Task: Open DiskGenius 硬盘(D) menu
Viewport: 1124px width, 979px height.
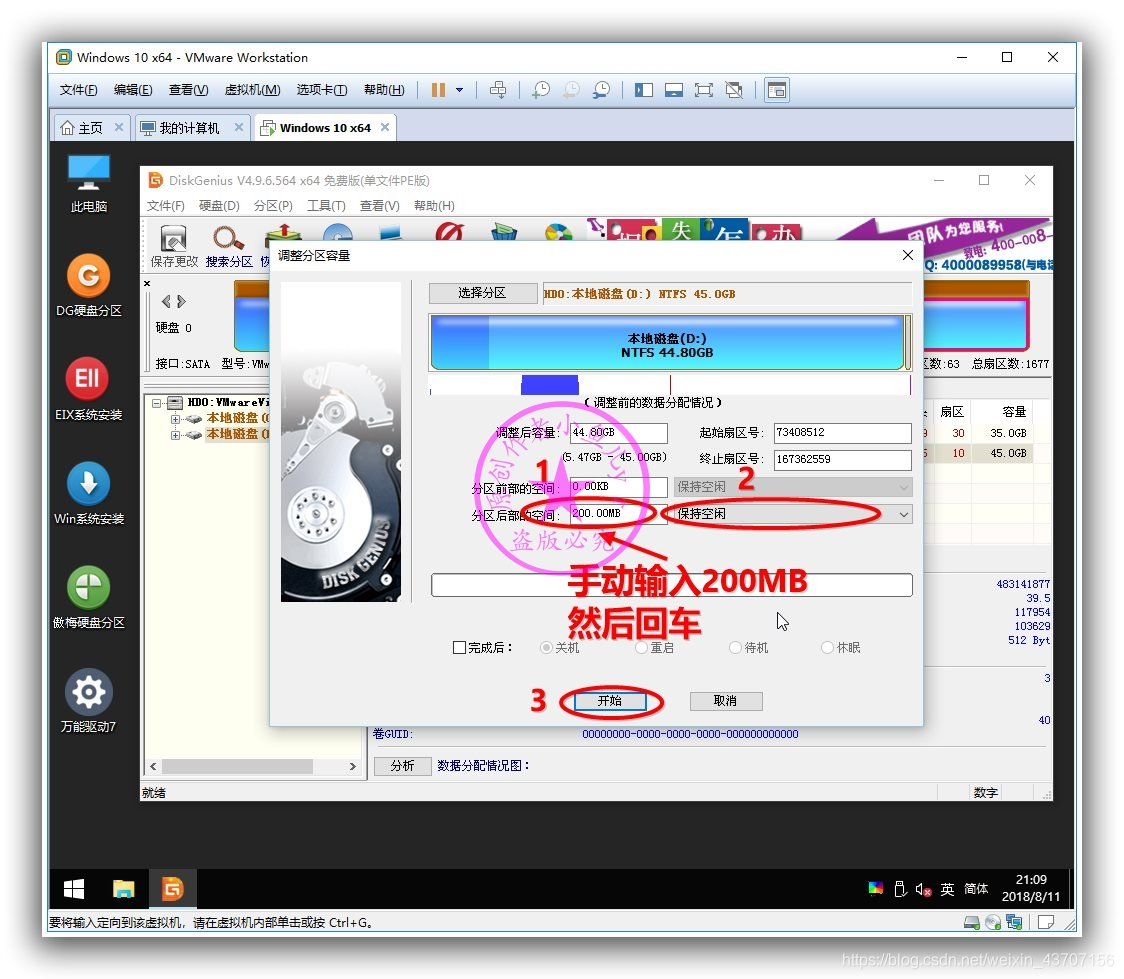Action: pyautogui.click(x=219, y=206)
